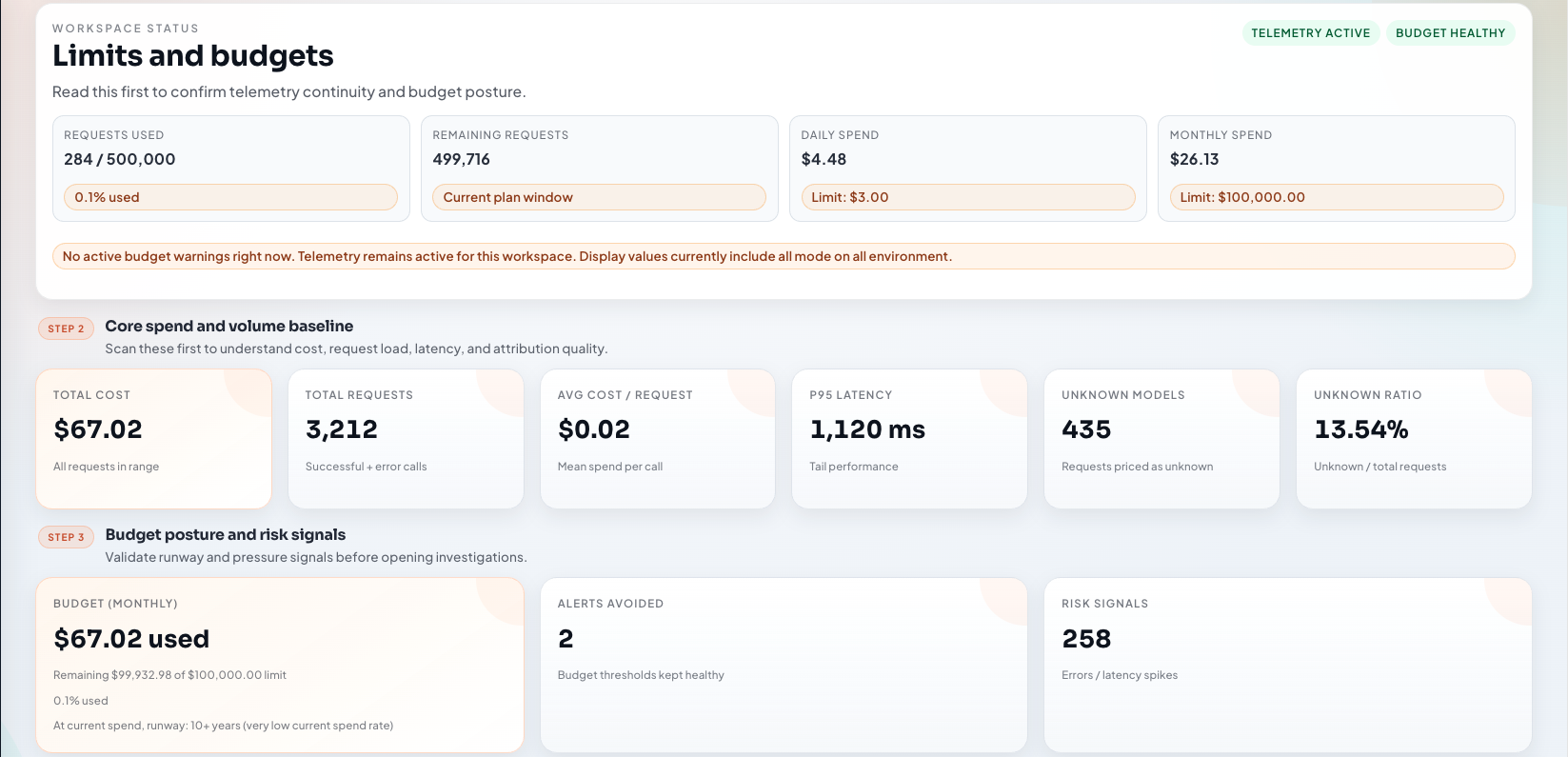Click the DAILY SPEND label

tap(840, 135)
